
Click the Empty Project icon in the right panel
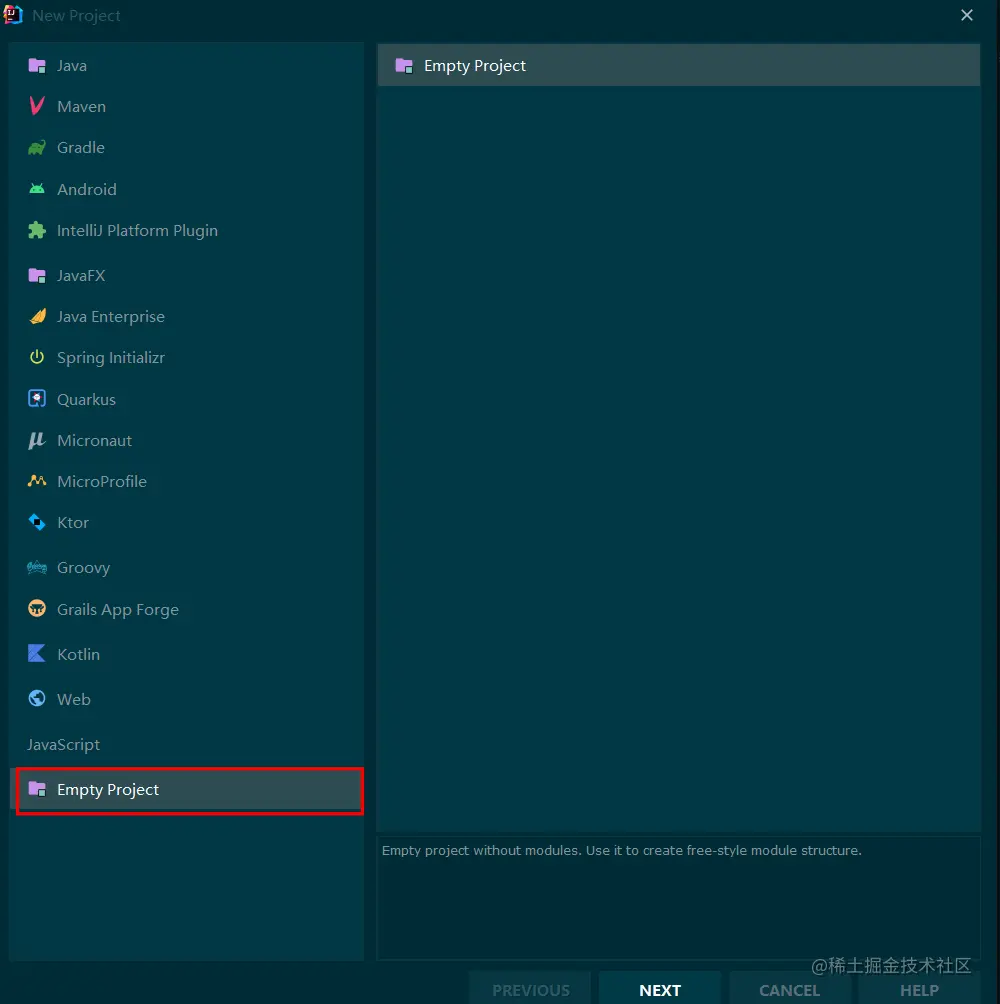pyautogui.click(x=404, y=65)
